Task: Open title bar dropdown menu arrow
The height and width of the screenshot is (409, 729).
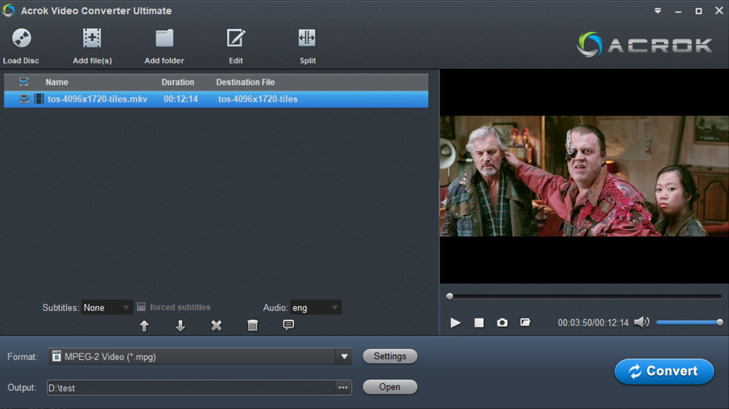Action: coord(657,11)
